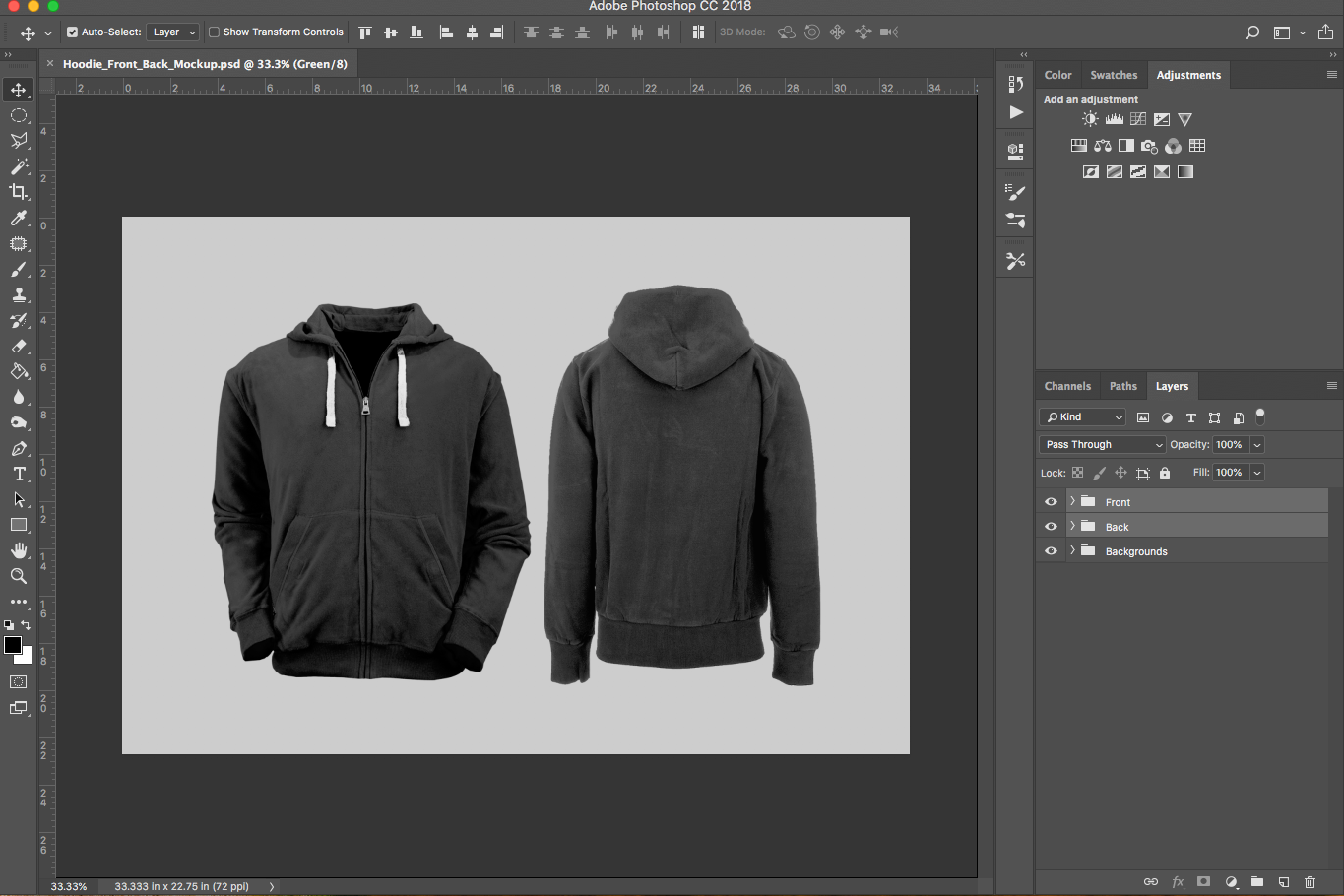This screenshot has width=1344, height=896.
Task: Switch to the Channels tab
Action: click(x=1067, y=386)
